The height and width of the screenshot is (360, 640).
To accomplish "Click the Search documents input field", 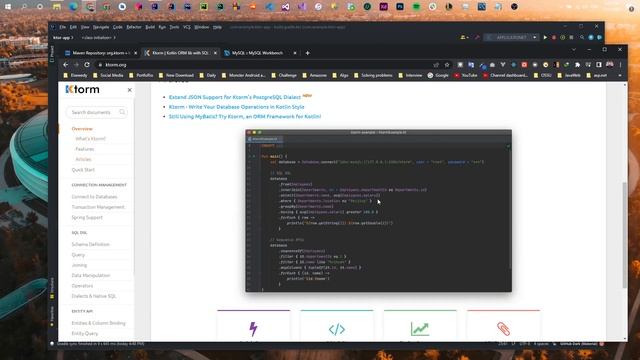I will click(x=96, y=112).
